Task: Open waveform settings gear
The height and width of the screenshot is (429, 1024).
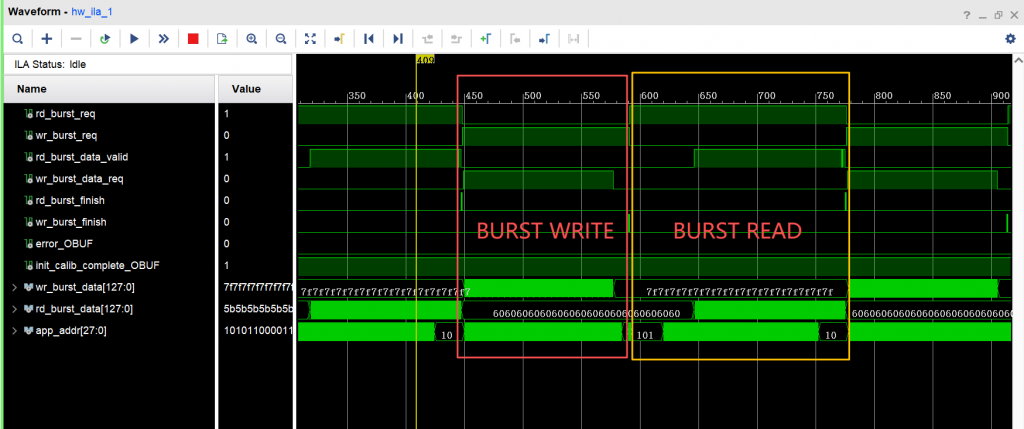Action: tap(1009, 39)
